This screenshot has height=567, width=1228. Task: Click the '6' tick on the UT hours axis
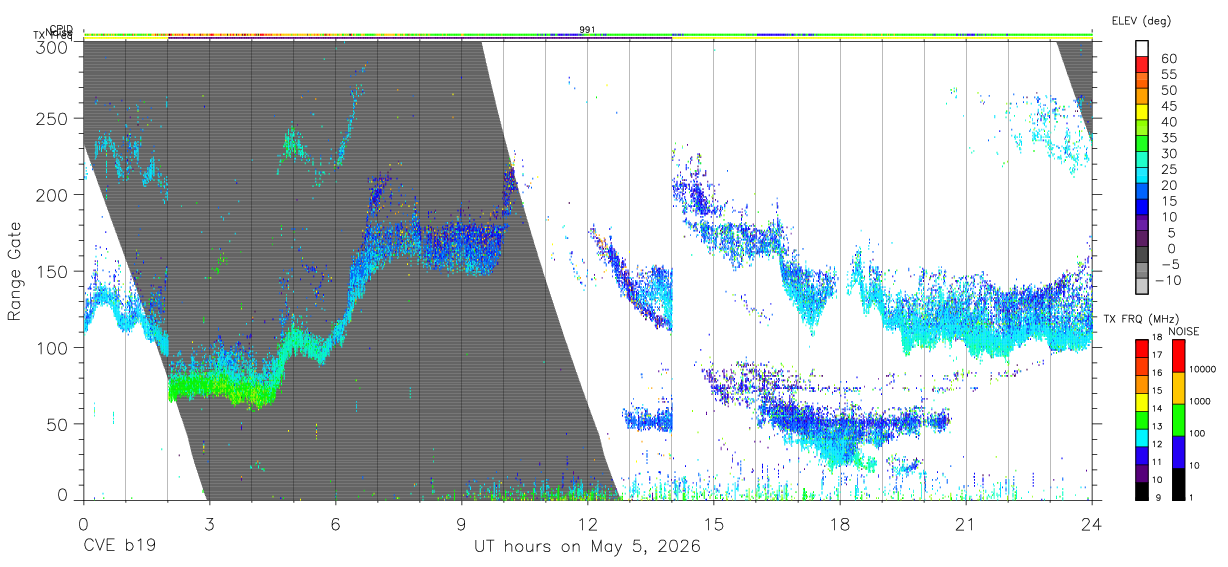(x=335, y=523)
